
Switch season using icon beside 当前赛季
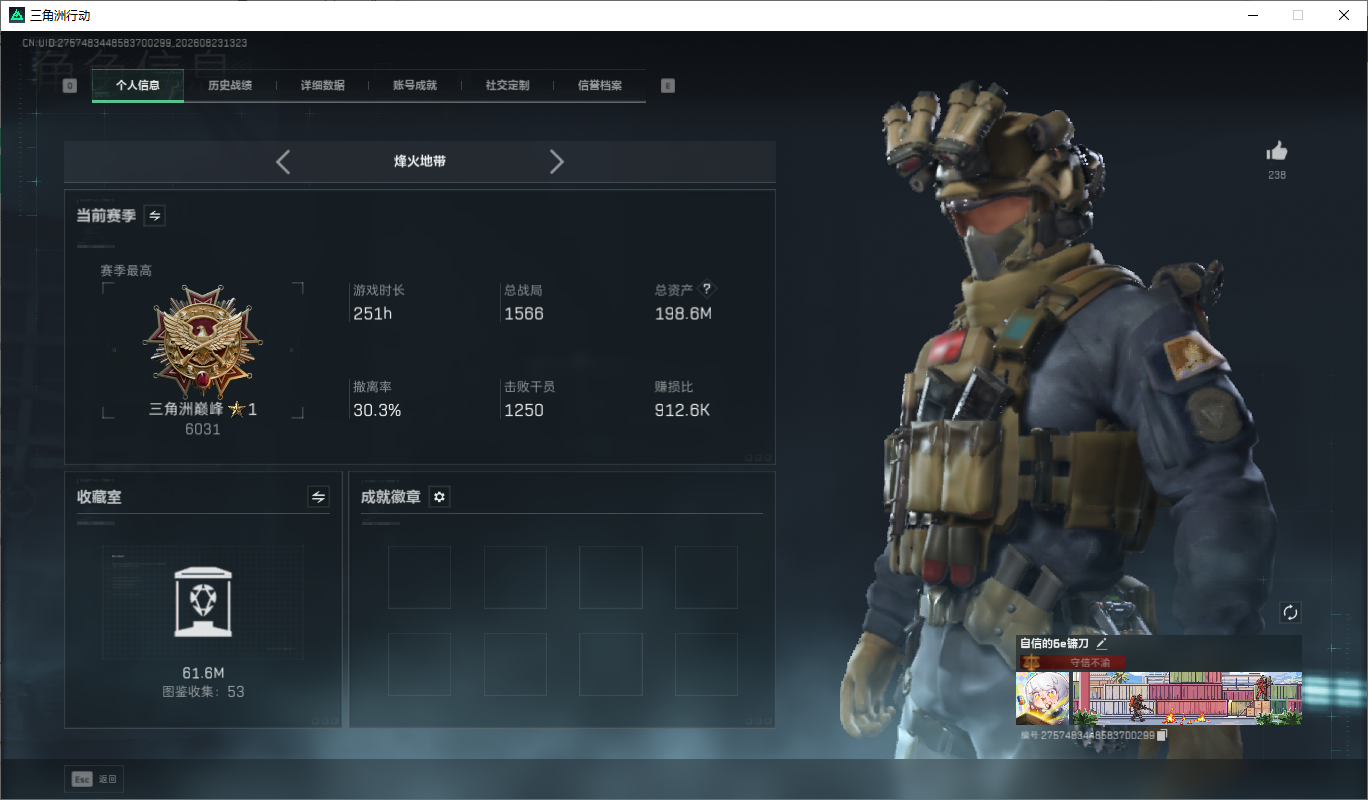(x=155, y=215)
